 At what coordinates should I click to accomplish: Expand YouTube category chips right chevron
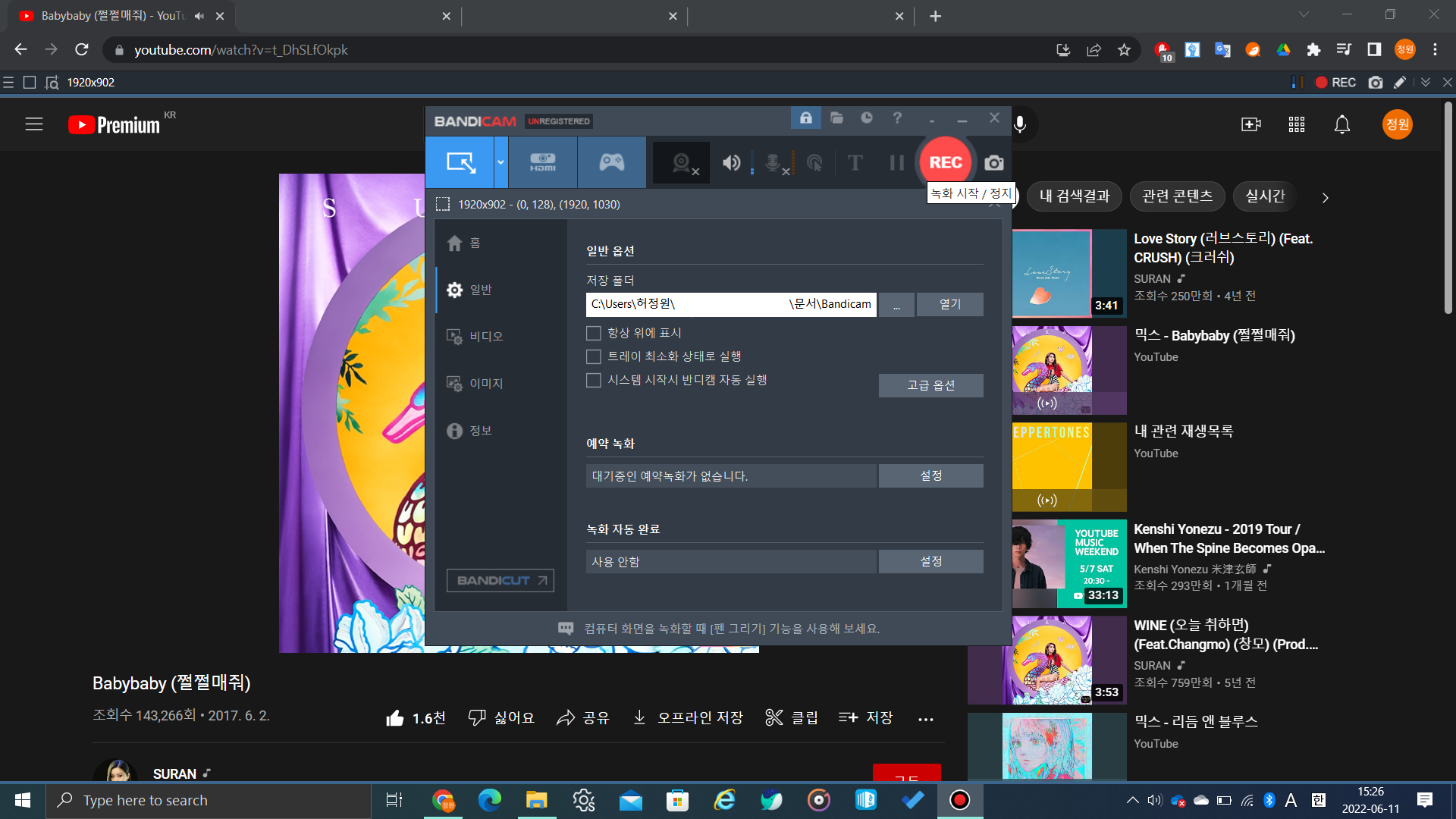[x=1325, y=197]
